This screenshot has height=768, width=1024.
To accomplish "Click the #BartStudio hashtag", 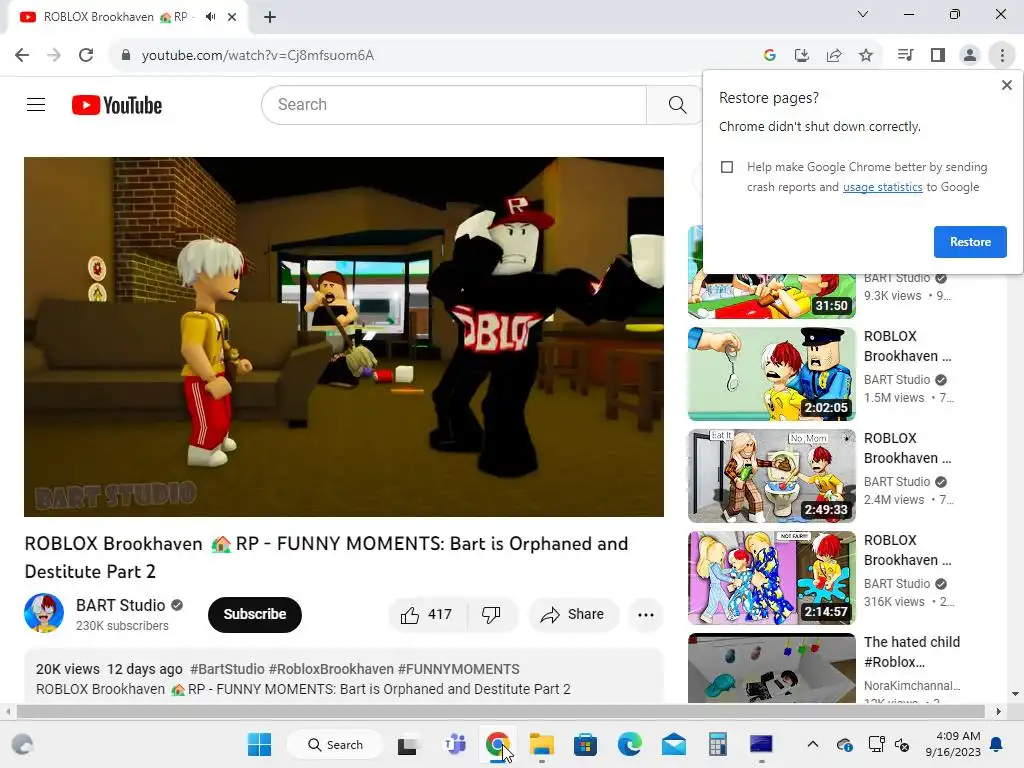I will (227, 669).
